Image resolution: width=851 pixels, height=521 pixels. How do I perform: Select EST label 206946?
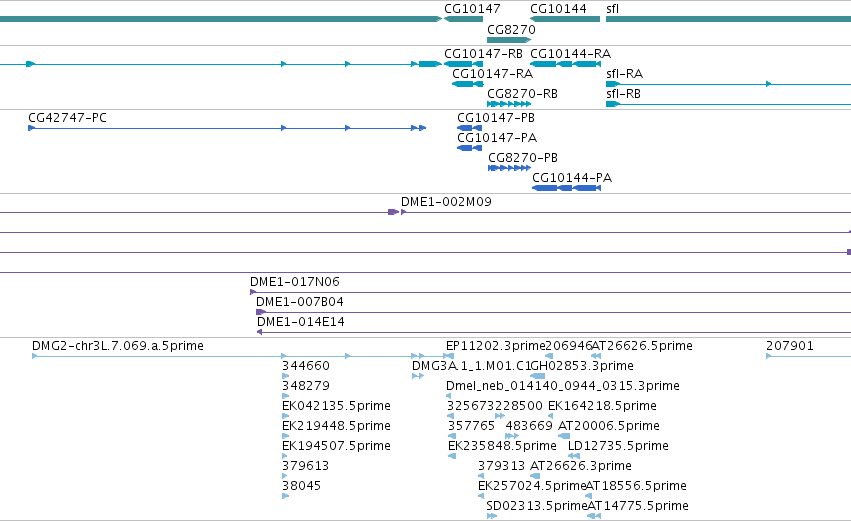[x=568, y=346]
